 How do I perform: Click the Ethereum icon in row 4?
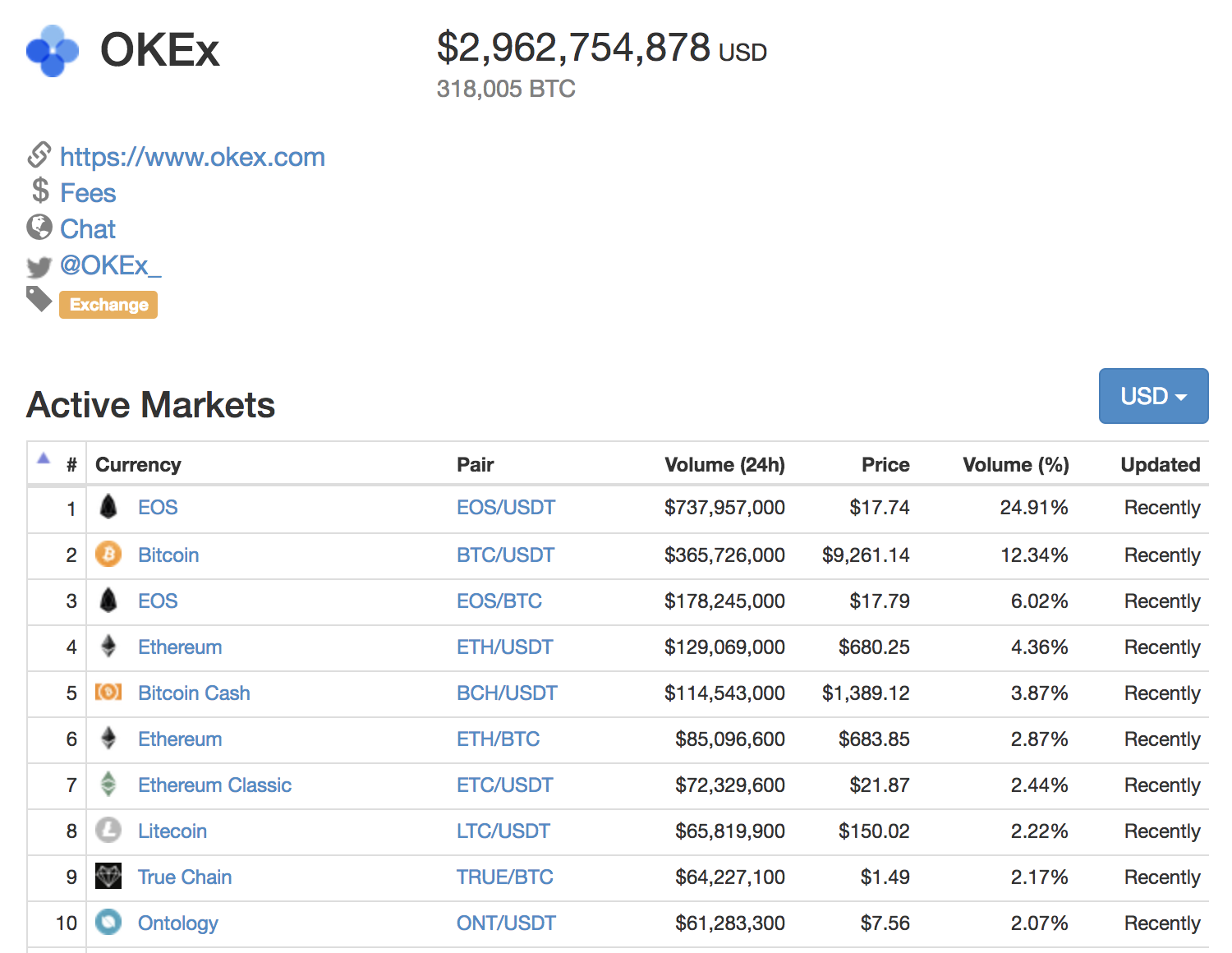[x=108, y=647]
